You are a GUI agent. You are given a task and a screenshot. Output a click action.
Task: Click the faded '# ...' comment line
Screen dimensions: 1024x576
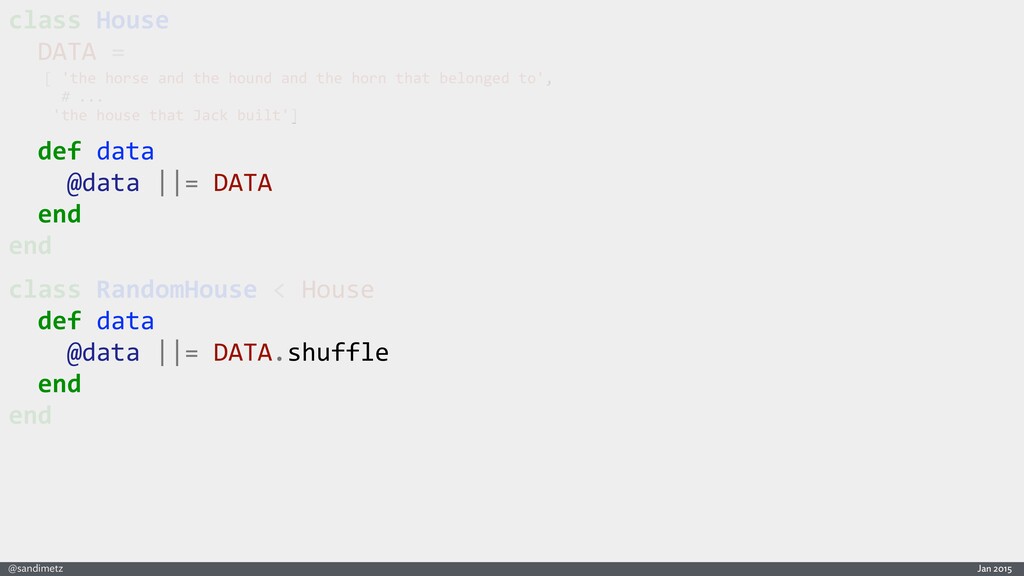(x=81, y=97)
